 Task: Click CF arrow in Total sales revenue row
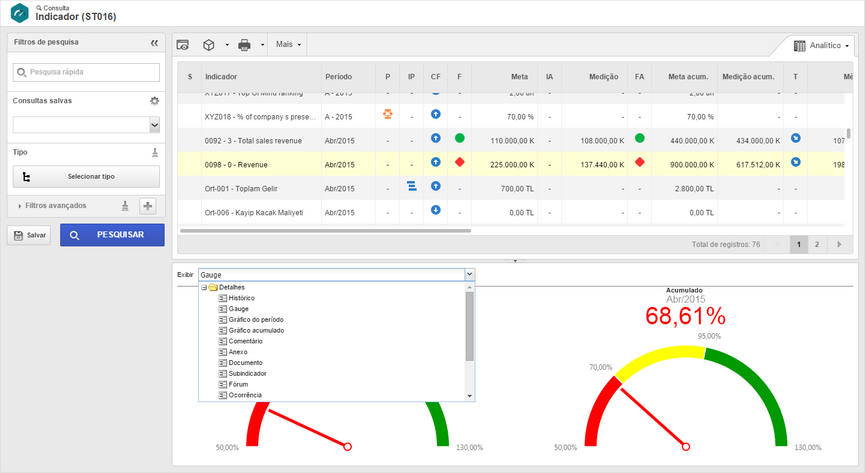coord(436,138)
